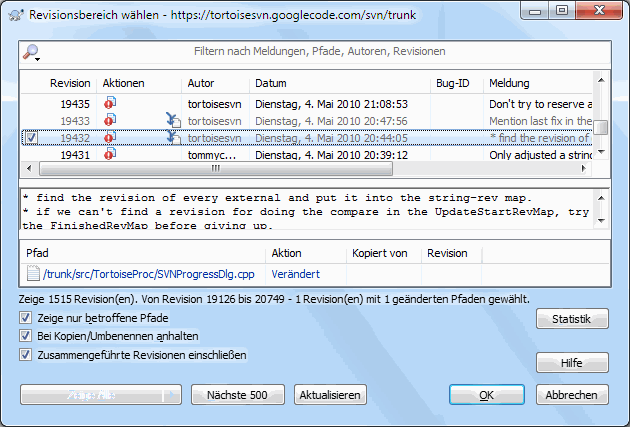The width and height of the screenshot is (630, 427).
Task: Open the filter search magnifier dropdown
Action: 31,53
